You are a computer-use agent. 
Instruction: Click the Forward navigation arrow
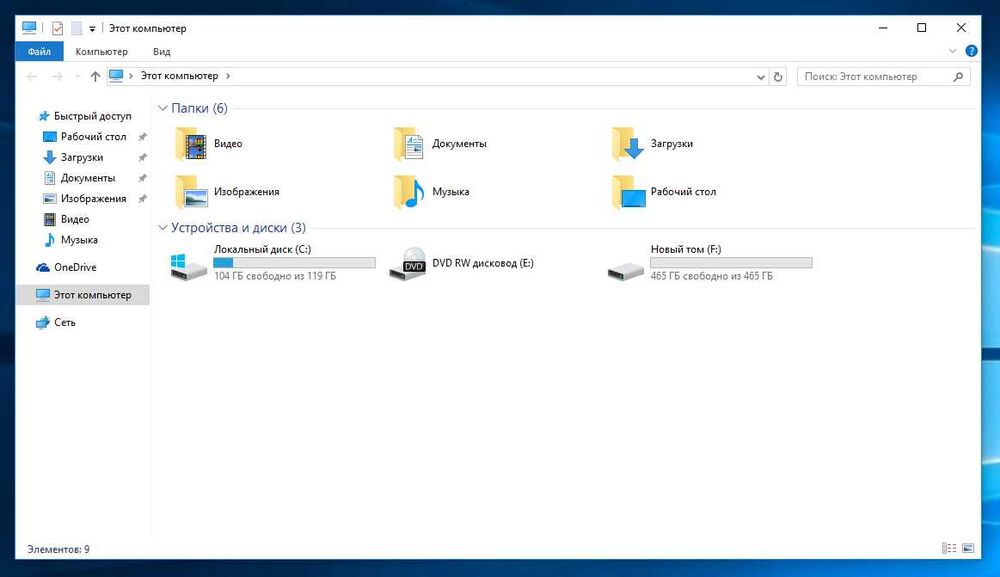click(x=57, y=77)
